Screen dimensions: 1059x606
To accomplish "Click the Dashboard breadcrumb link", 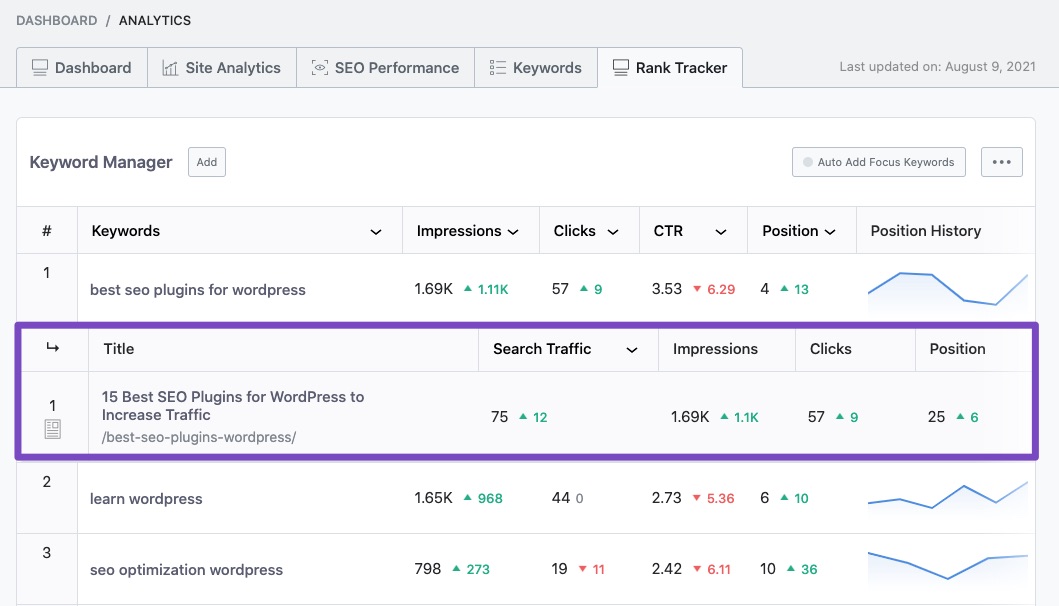I will point(56,20).
